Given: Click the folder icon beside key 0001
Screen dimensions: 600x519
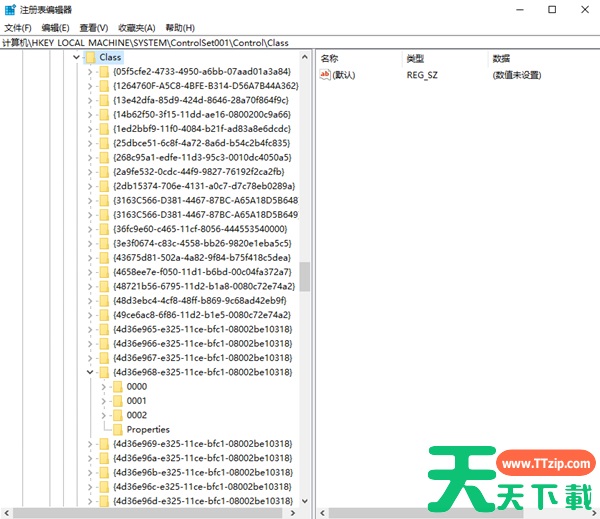Looking at the screenshot, I should [117, 400].
